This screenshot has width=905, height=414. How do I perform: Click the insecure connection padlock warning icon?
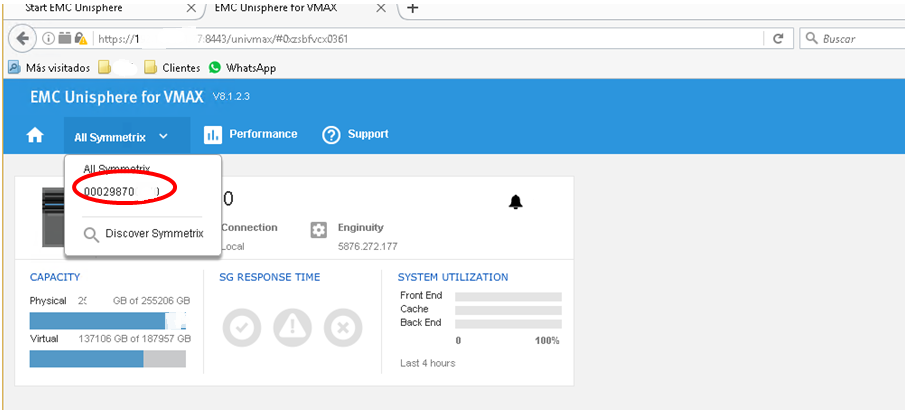point(81,39)
